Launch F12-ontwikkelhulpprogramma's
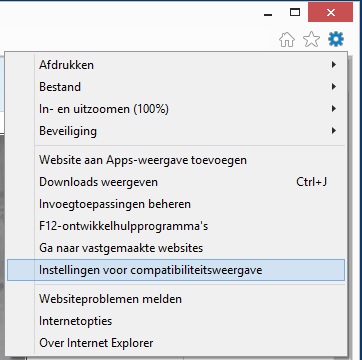Image resolution: width=362 pixels, height=360 pixels. (176, 226)
